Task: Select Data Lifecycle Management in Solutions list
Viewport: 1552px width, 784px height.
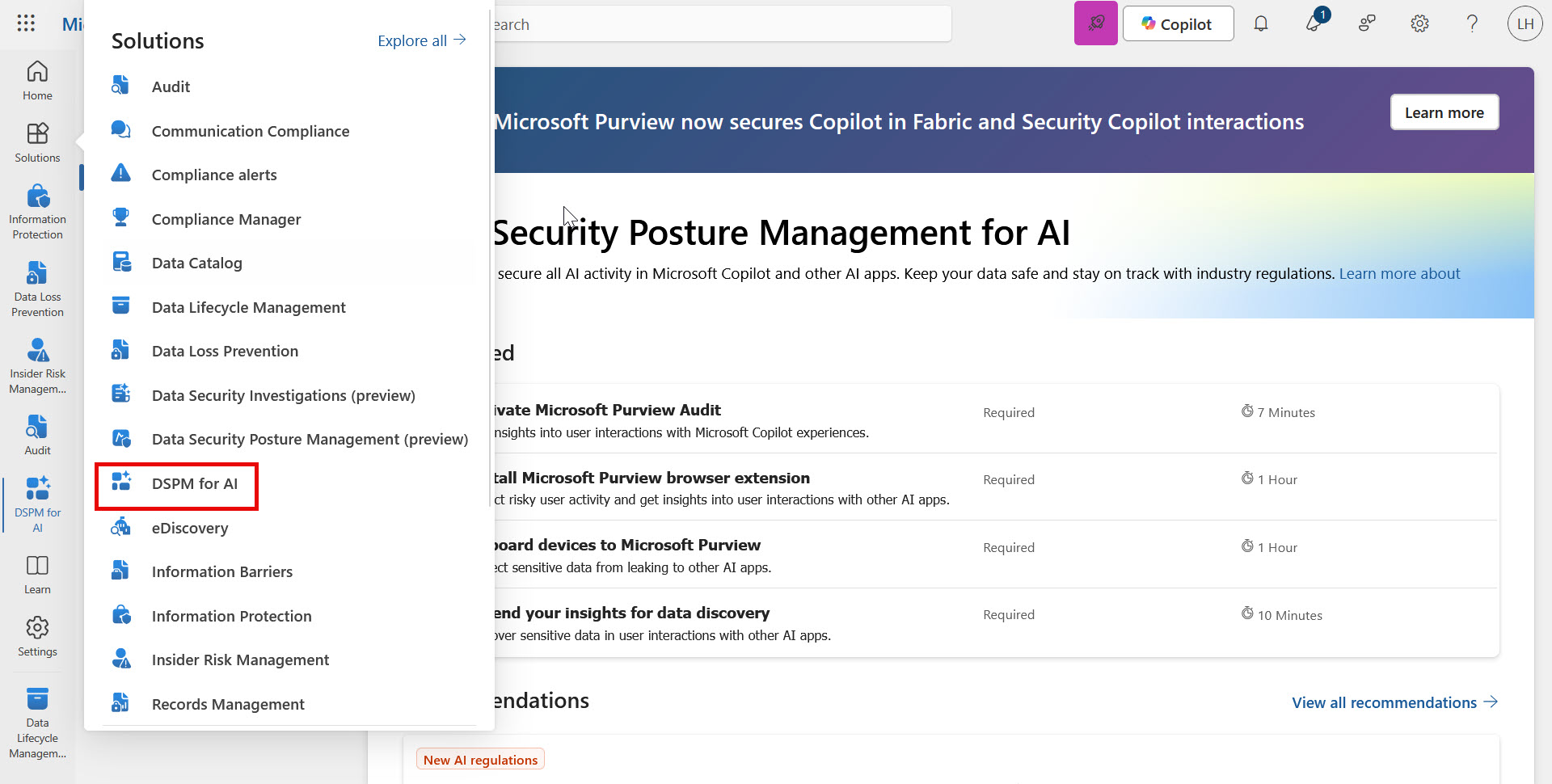Action: [x=249, y=307]
